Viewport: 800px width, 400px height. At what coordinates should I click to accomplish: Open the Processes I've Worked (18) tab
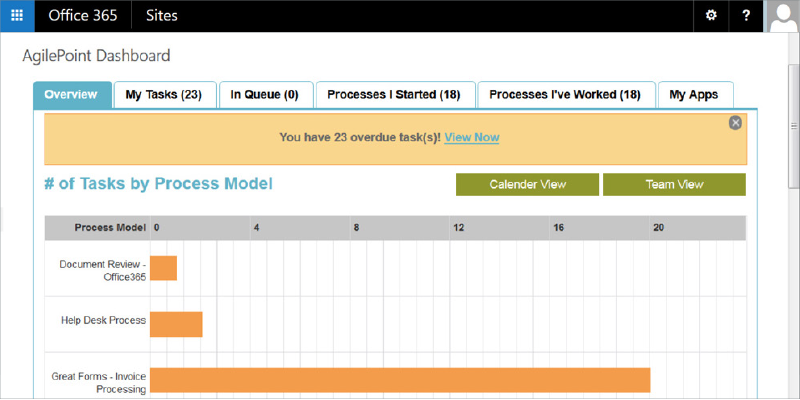tap(566, 95)
